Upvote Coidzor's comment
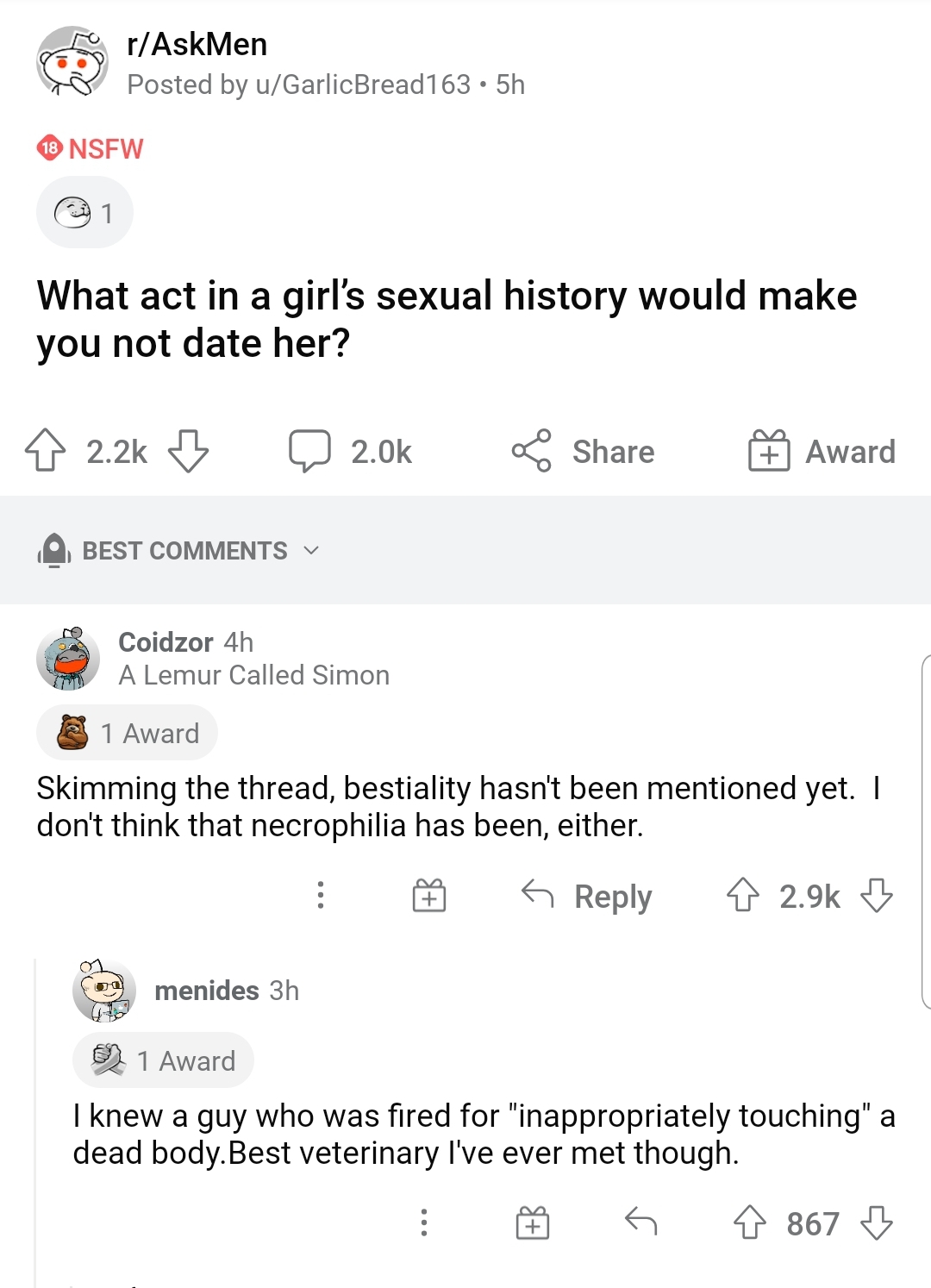This screenshot has width=931, height=1288. tap(745, 896)
